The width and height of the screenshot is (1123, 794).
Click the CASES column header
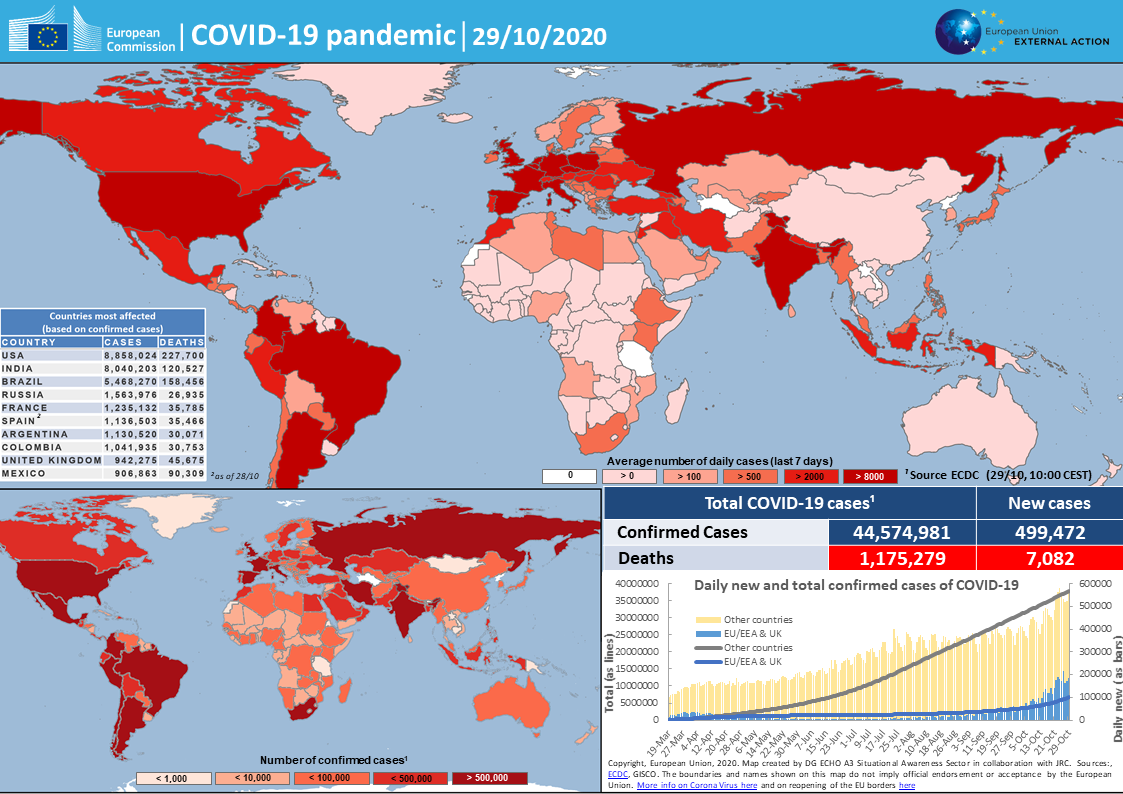tap(129, 342)
